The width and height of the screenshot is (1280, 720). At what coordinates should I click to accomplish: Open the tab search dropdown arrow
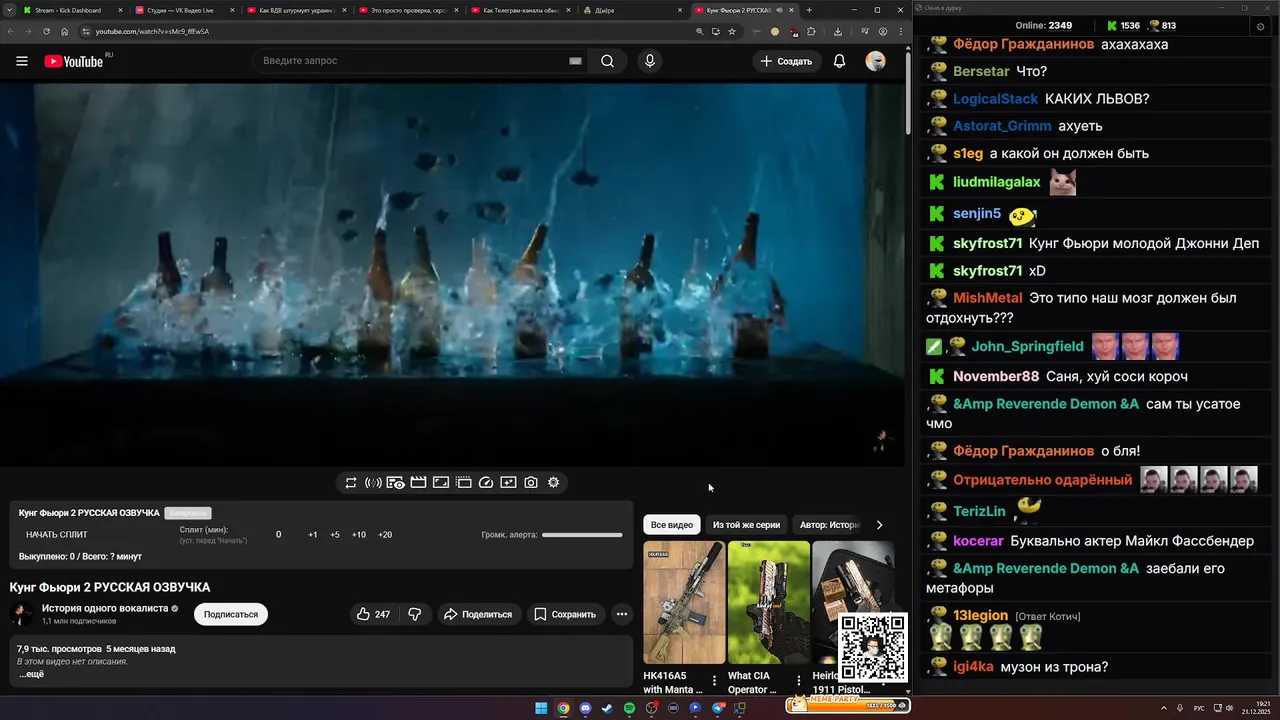10,10
